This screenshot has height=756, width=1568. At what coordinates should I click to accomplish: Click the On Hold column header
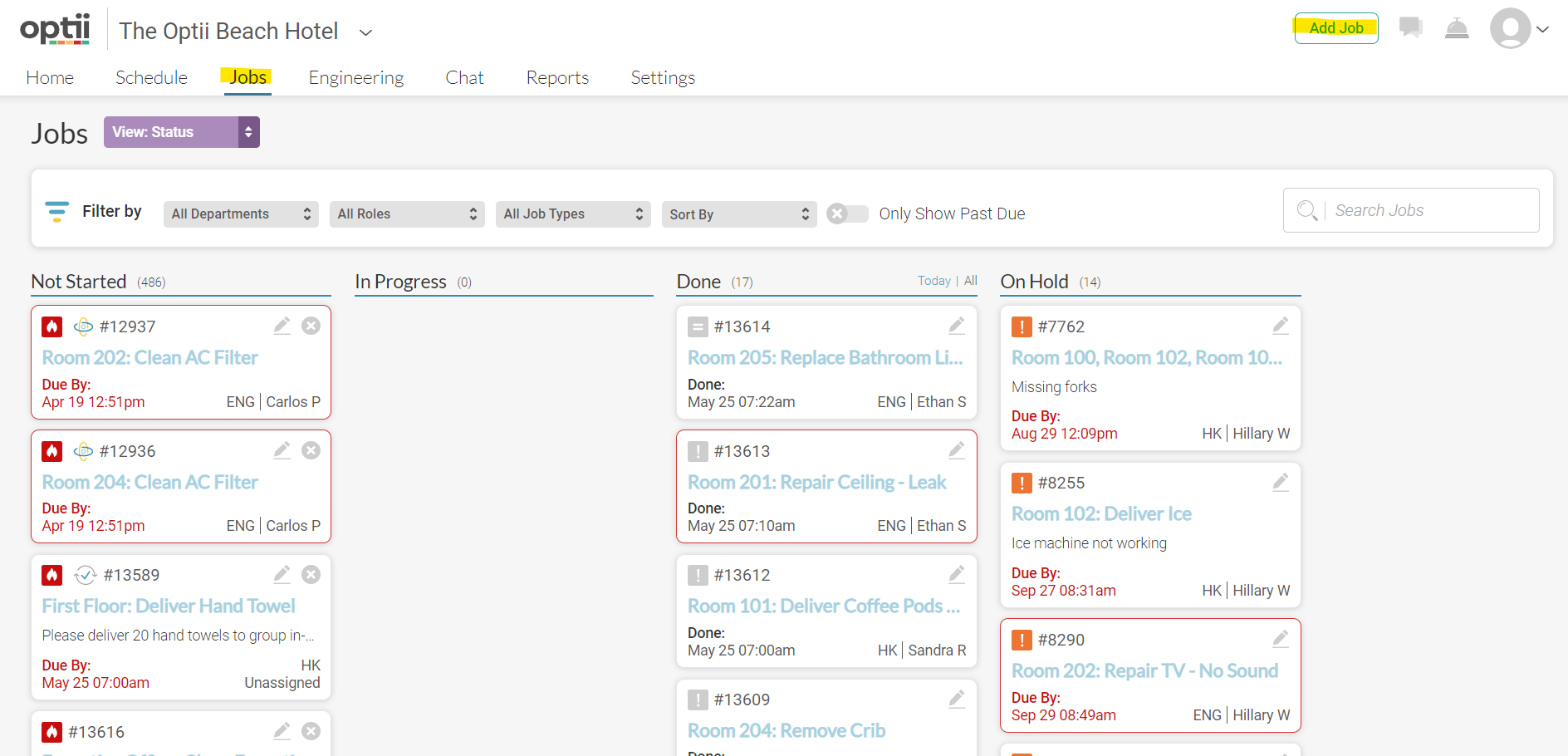tap(1034, 282)
